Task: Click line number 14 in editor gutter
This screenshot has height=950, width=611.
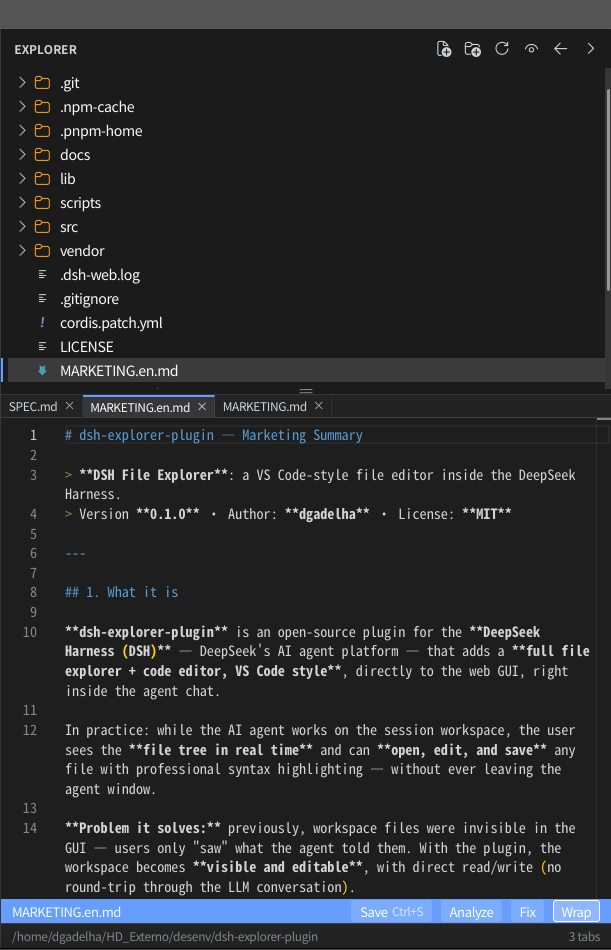Action: (30, 828)
